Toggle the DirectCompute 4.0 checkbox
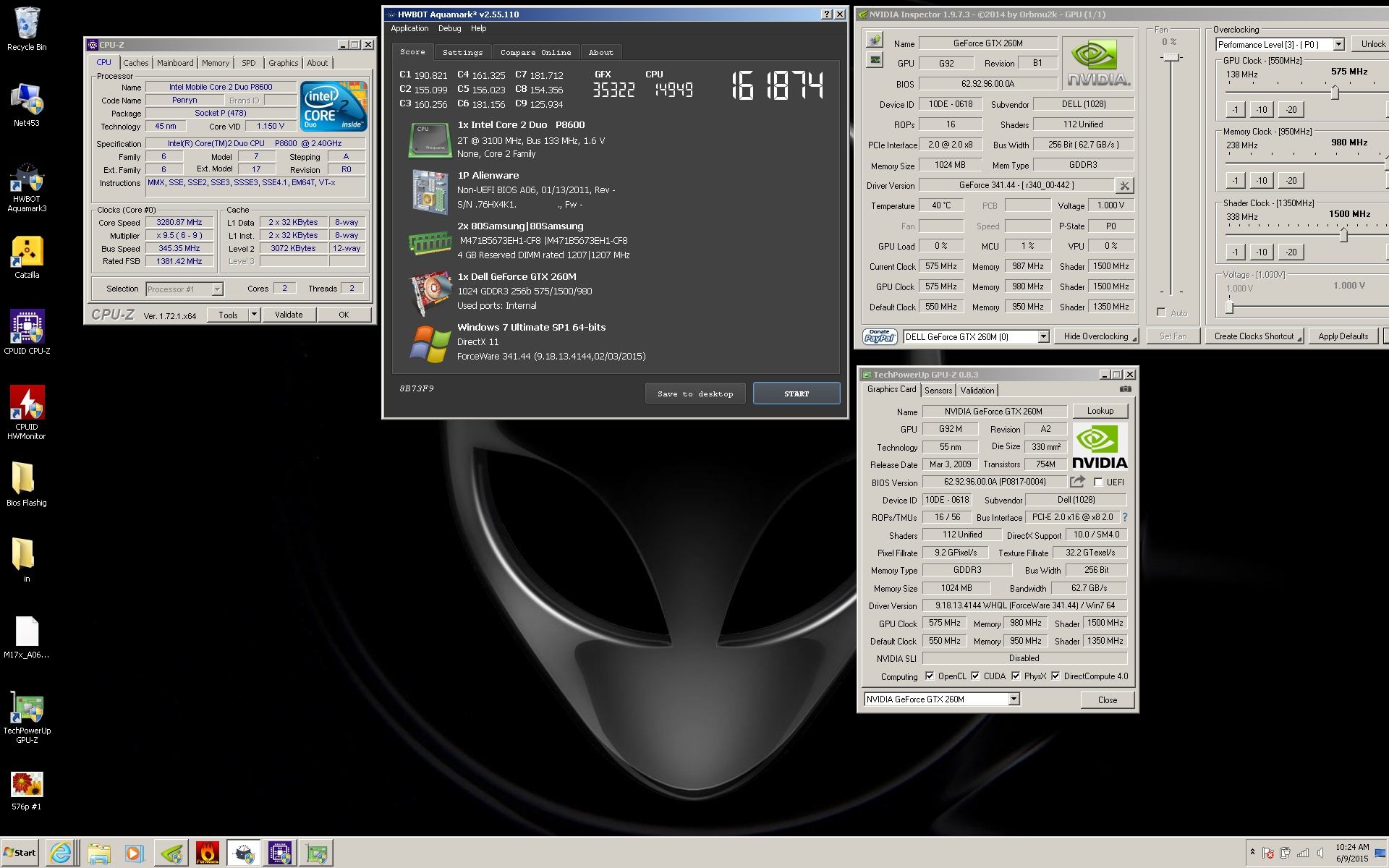 (1055, 676)
